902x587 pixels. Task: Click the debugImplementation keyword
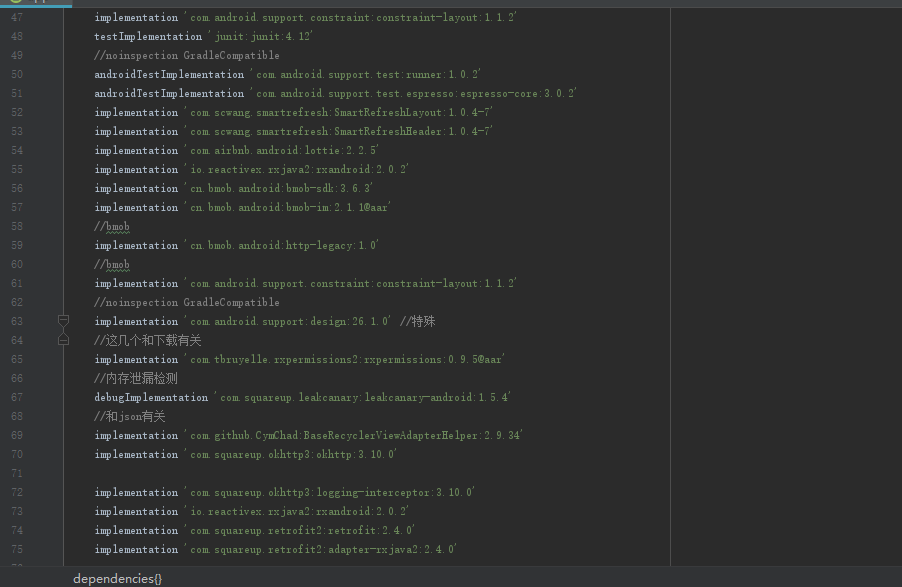[x=151, y=397]
